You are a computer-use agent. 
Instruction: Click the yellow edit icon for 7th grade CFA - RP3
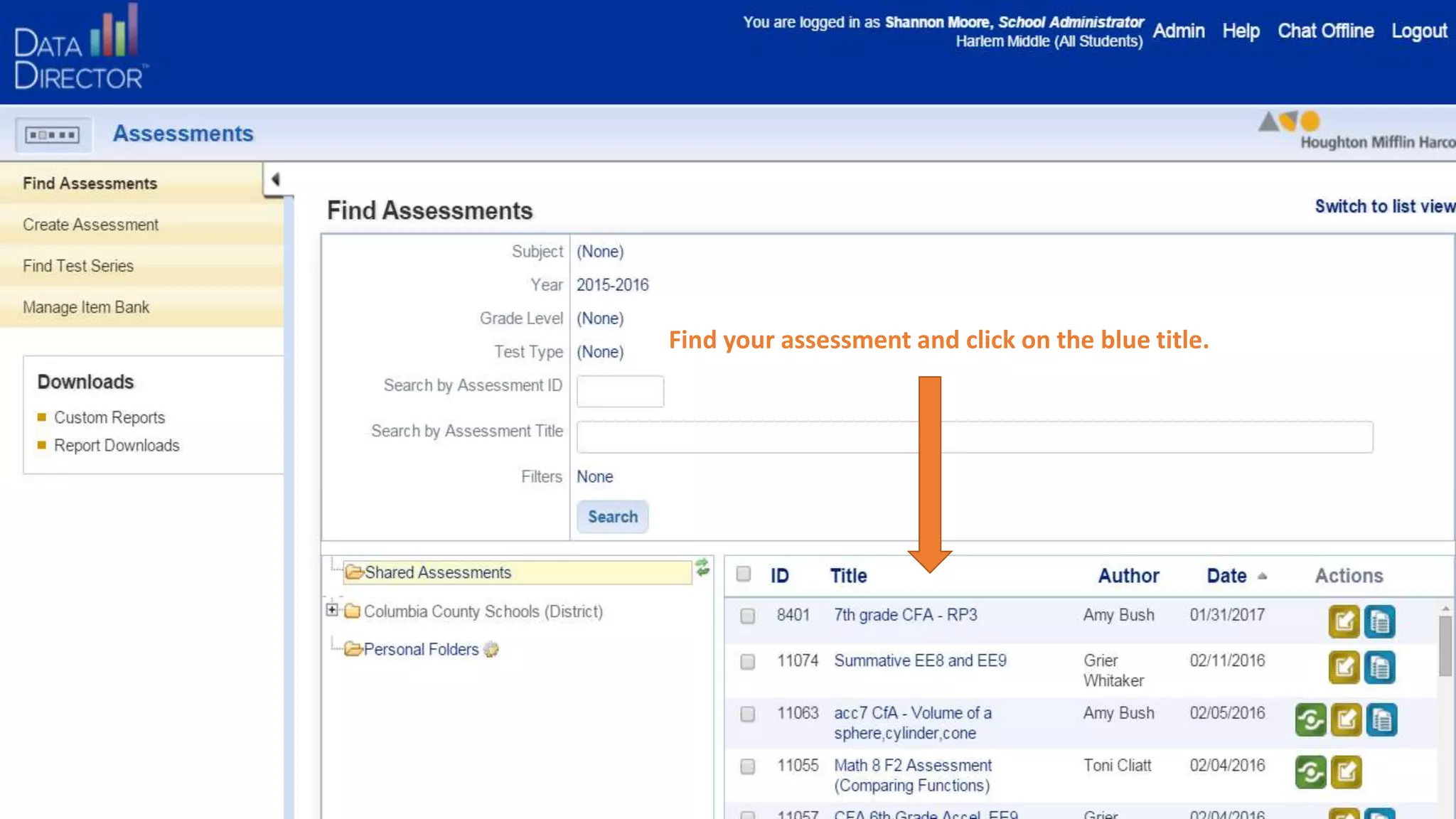click(1344, 621)
